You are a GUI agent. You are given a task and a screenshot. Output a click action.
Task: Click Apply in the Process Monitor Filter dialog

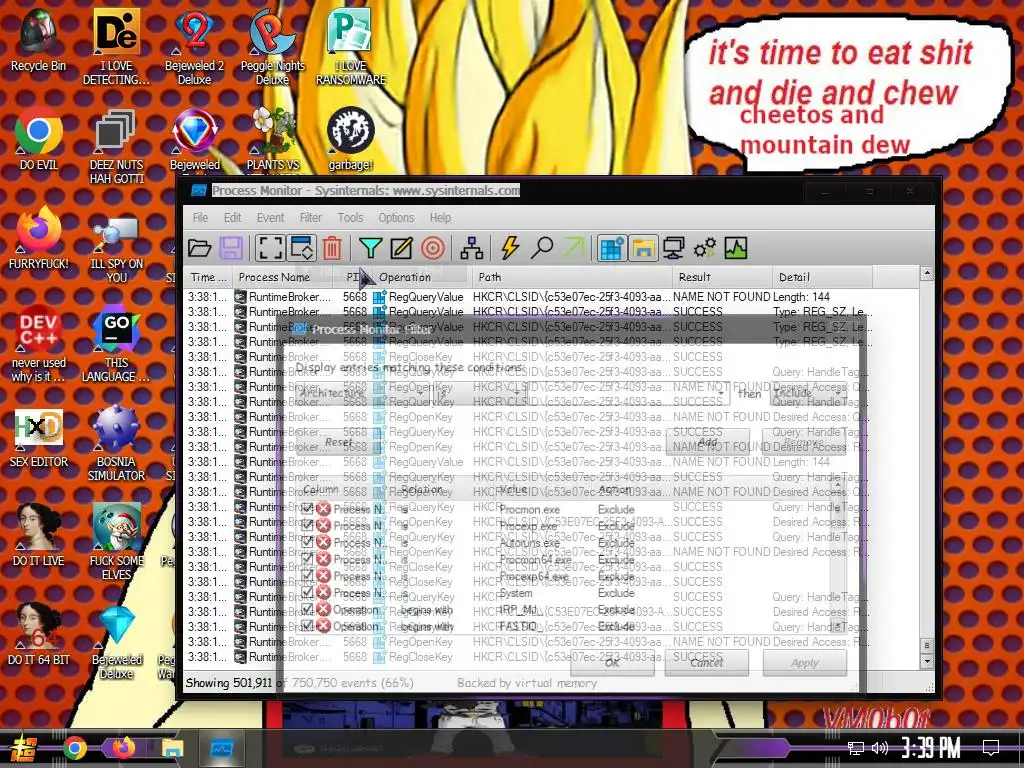tap(805, 662)
